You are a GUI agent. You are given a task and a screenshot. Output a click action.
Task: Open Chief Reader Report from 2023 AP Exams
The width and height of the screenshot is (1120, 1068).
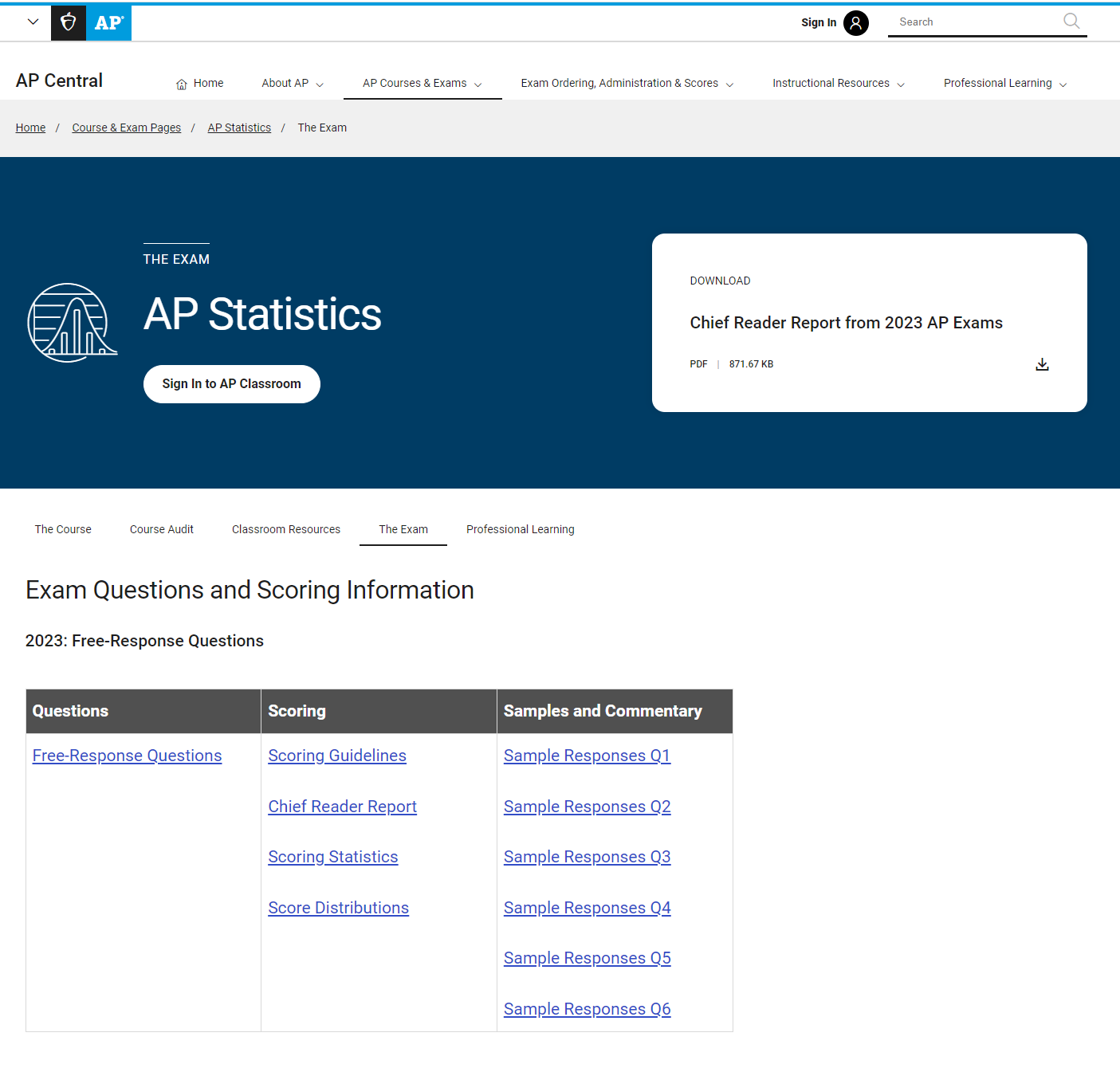click(847, 323)
